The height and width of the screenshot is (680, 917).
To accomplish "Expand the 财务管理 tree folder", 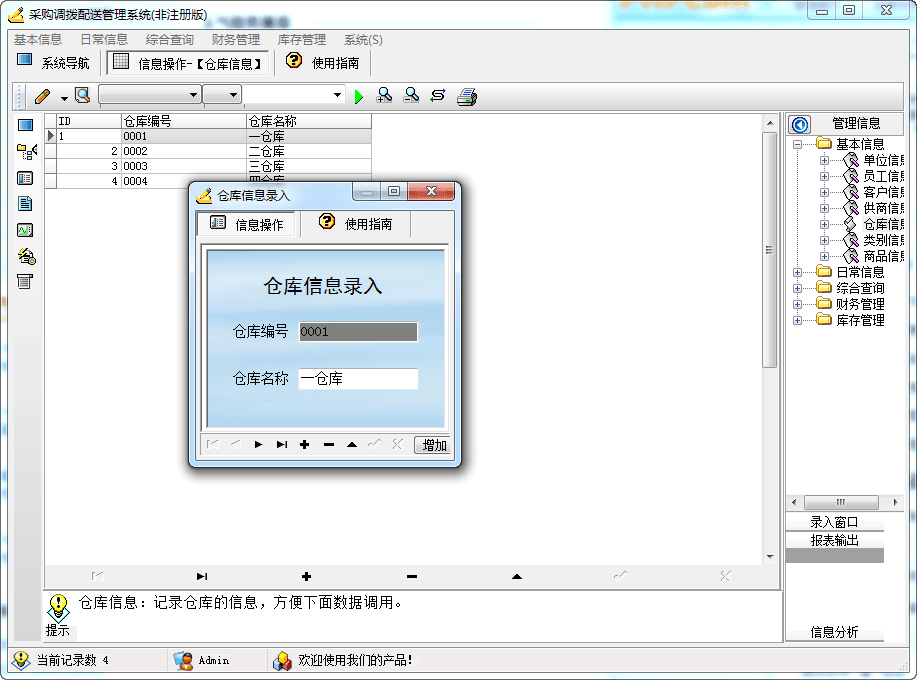I will coord(798,304).
